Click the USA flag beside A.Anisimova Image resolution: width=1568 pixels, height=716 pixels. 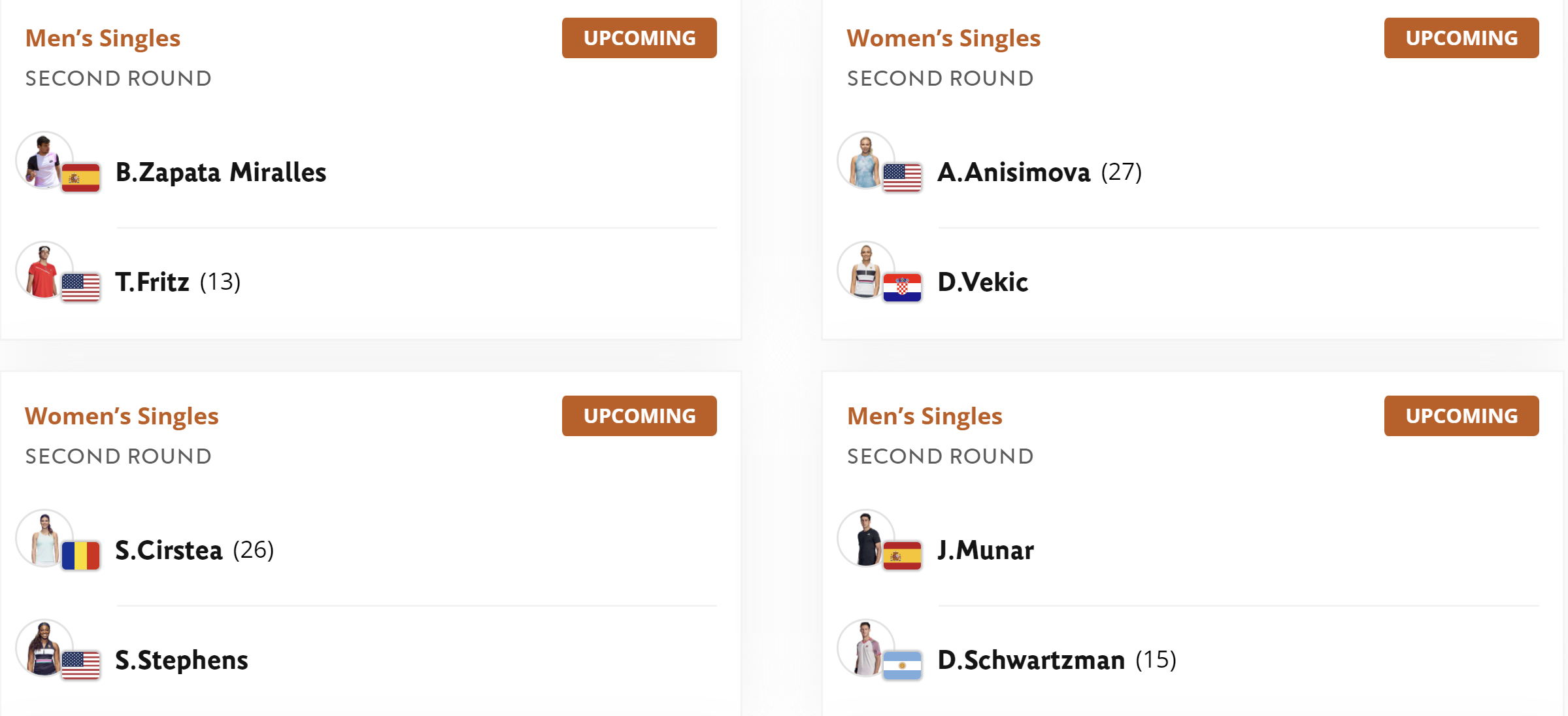(x=902, y=178)
